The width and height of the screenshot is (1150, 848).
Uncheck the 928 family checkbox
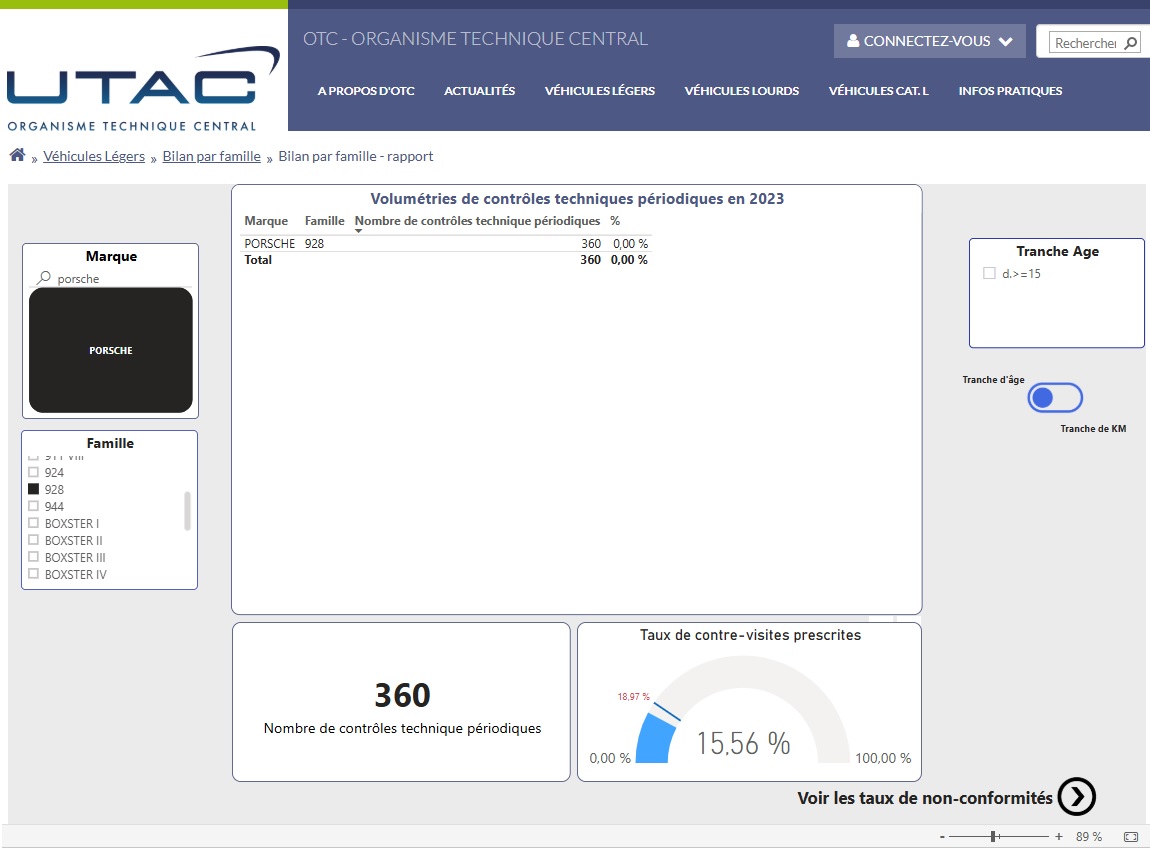[x=33, y=489]
